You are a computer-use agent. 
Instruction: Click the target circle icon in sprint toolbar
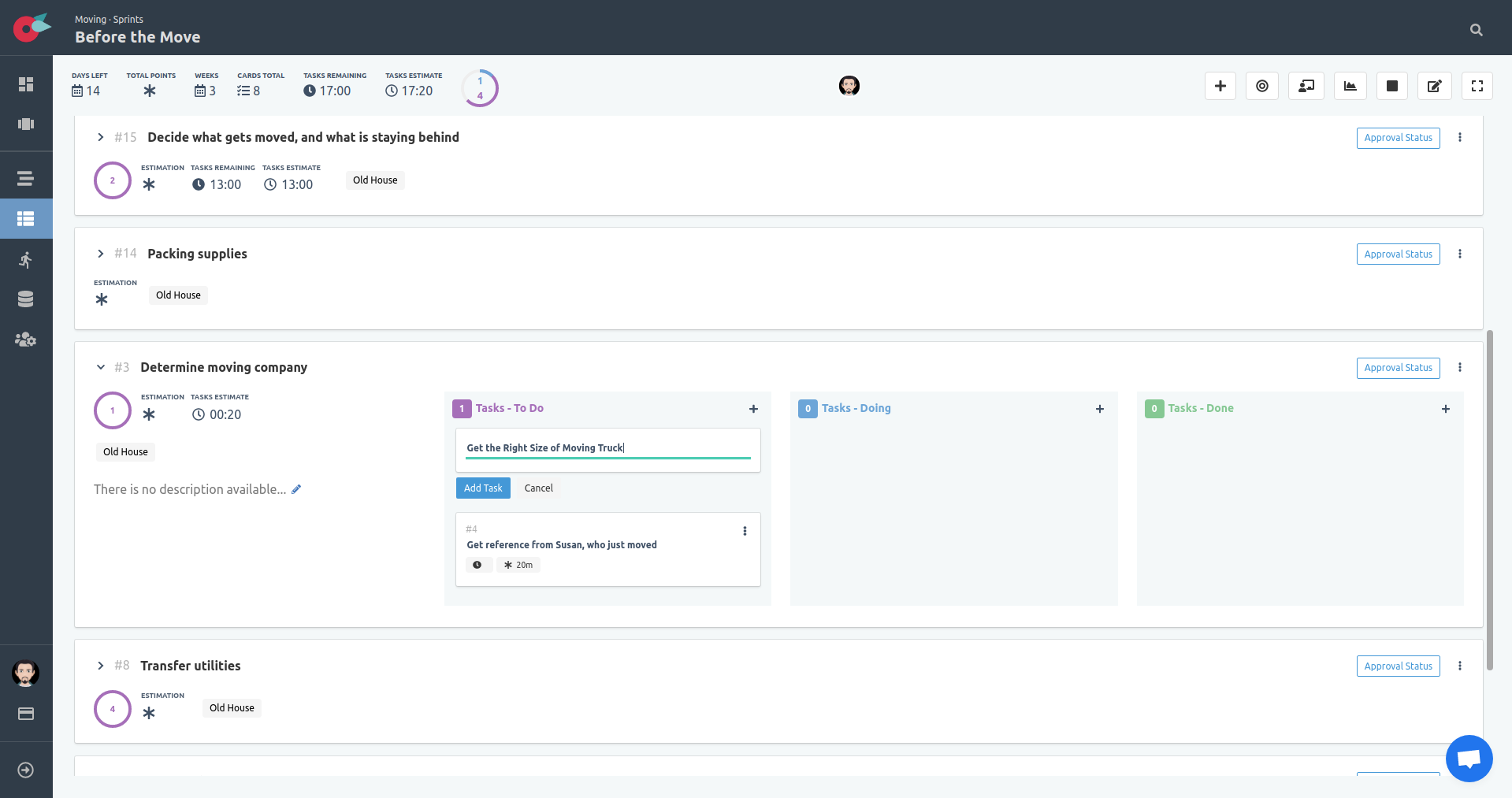[x=1262, y=86]
